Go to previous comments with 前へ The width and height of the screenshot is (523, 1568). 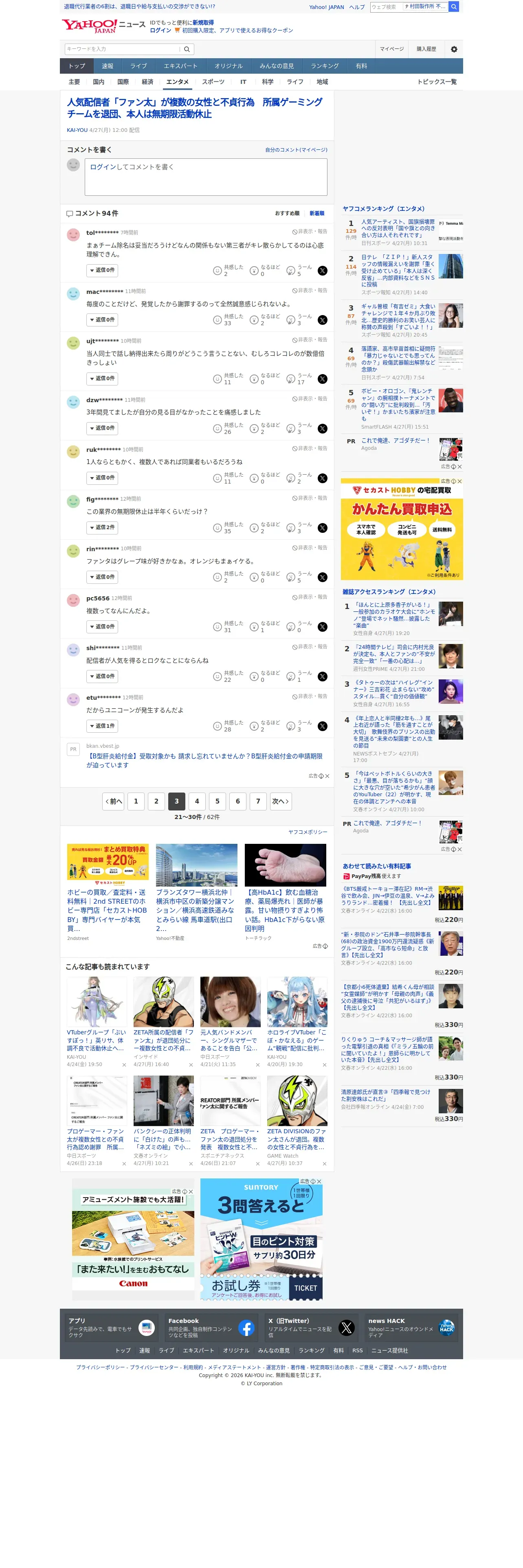click(113, 802)
